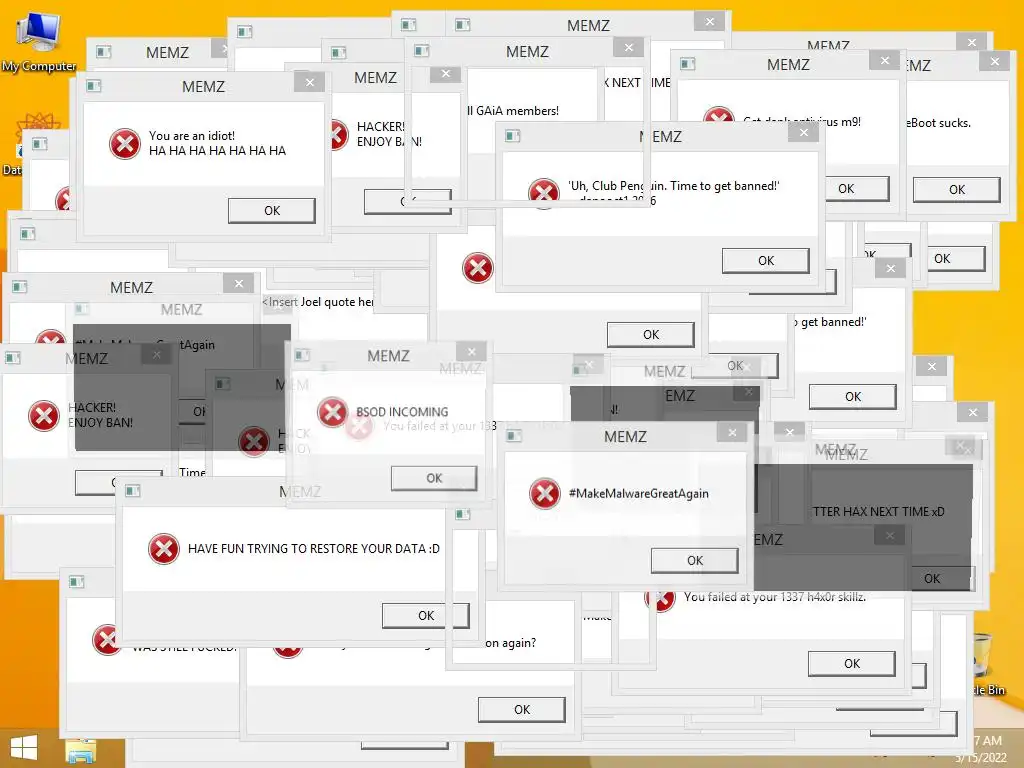Click title bar icon of 'GAiA members!' dialog
Image resolution: width=1024 pixels, height=768 pixels.
[x=422, y=50]
